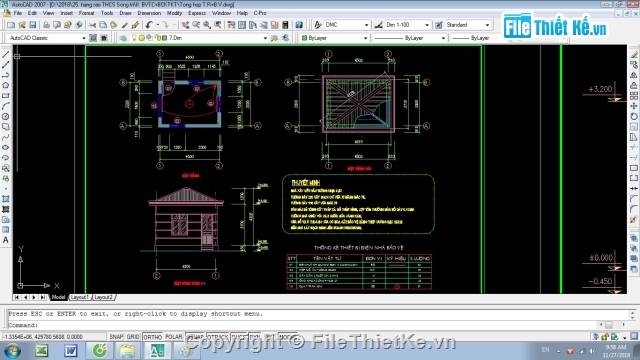
Task: Toggle SNAP mode in status bar
Action: coord(116,337)
